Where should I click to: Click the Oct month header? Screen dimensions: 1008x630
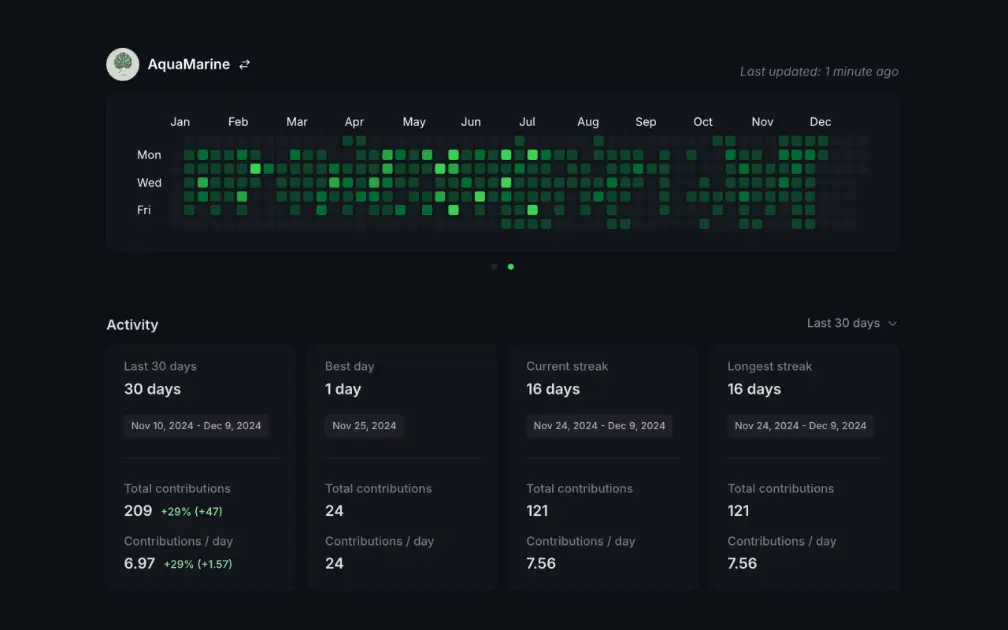[x=703, y=121]
